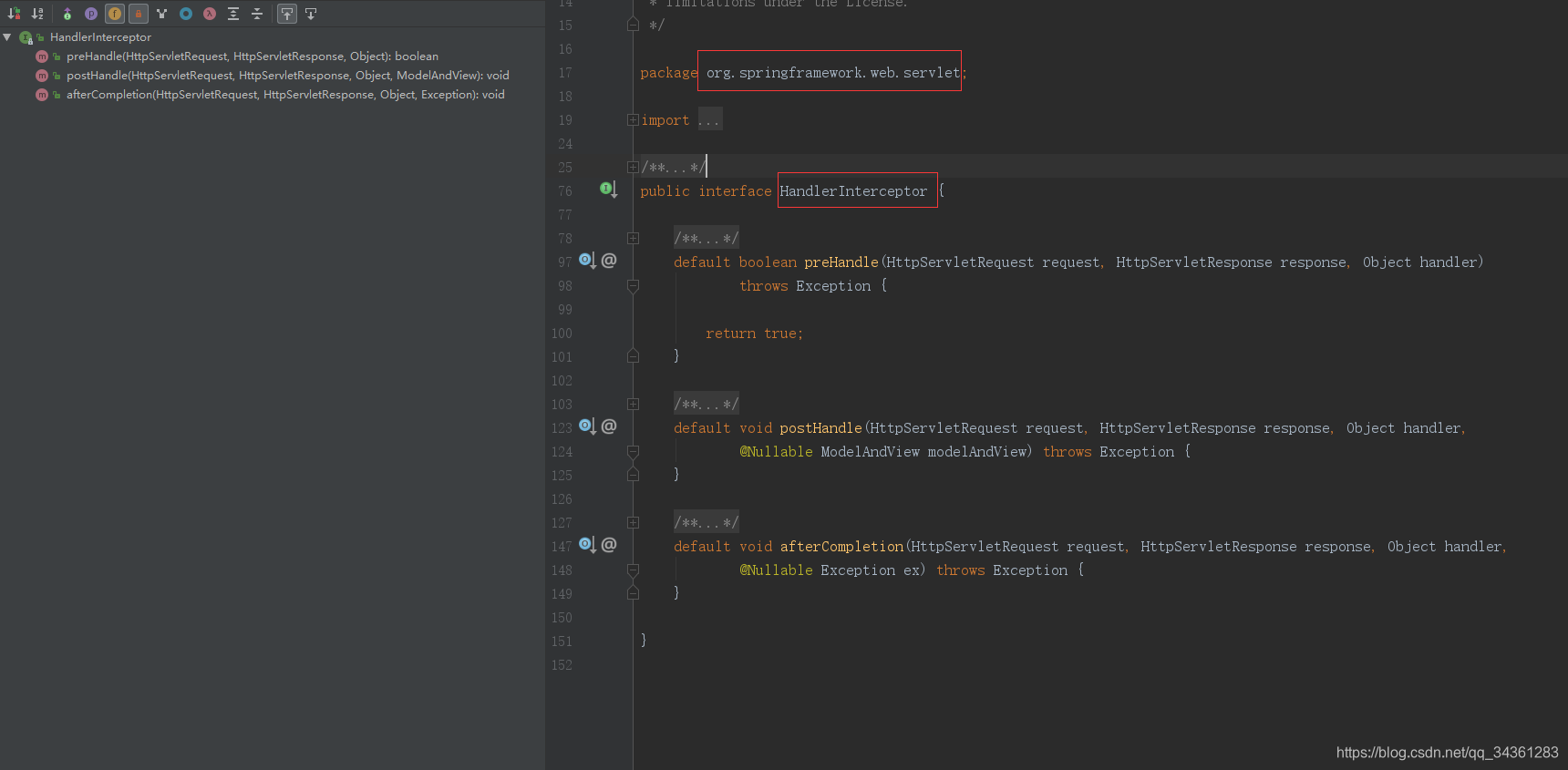1568x770 pixels.
Task: Collapse afterCompletion fold marker at line 148
Action: [x=633, y=570]
